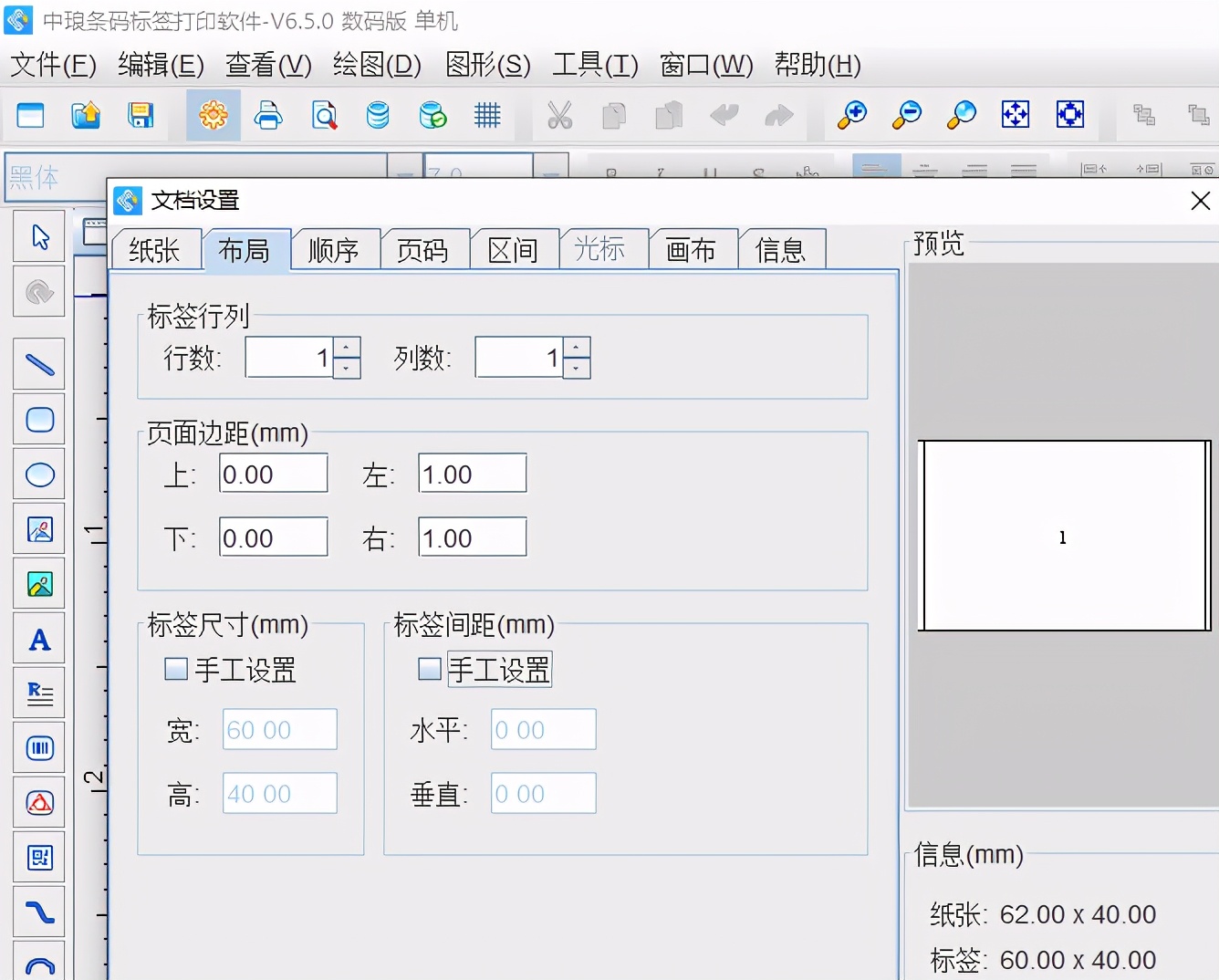
Task: Open document settings gear icon
Action: [x=214, y=115]
